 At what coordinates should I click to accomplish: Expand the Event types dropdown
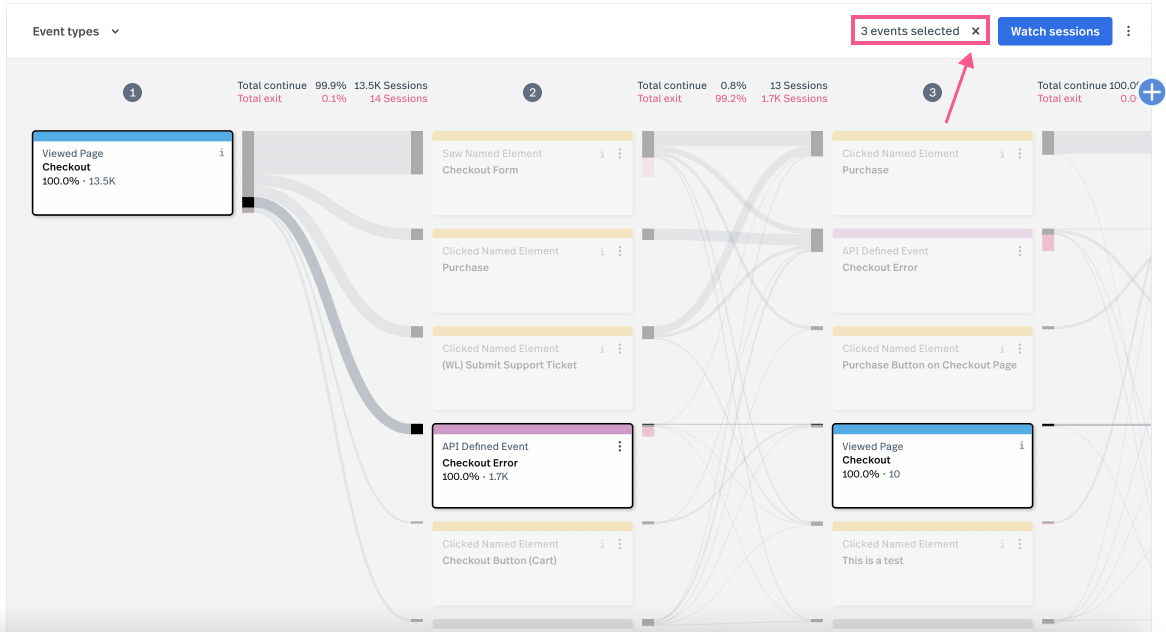pyautogui.click(x=76, y=31)
